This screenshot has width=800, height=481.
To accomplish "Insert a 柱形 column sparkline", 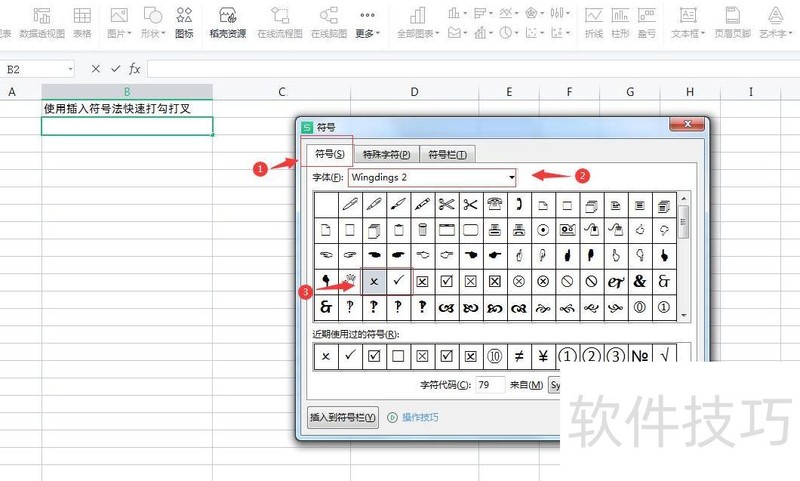I will point(620,23).
